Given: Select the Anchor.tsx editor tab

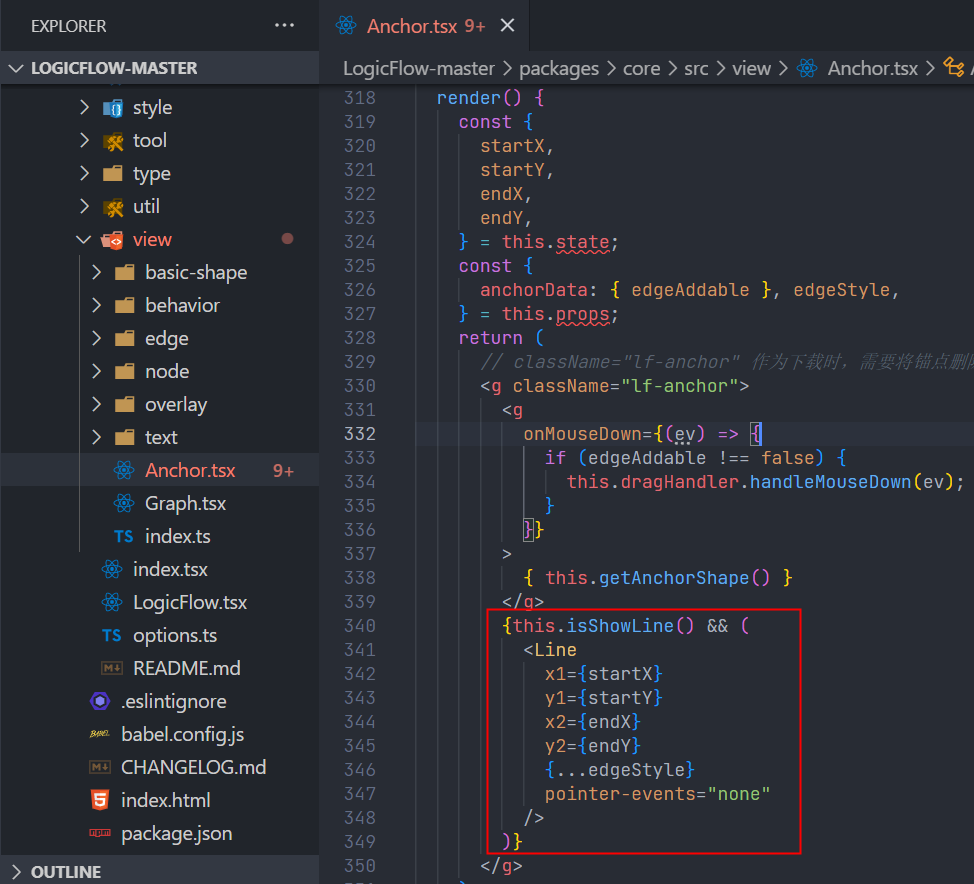Looking at the screenshot, I should point(424,25).
